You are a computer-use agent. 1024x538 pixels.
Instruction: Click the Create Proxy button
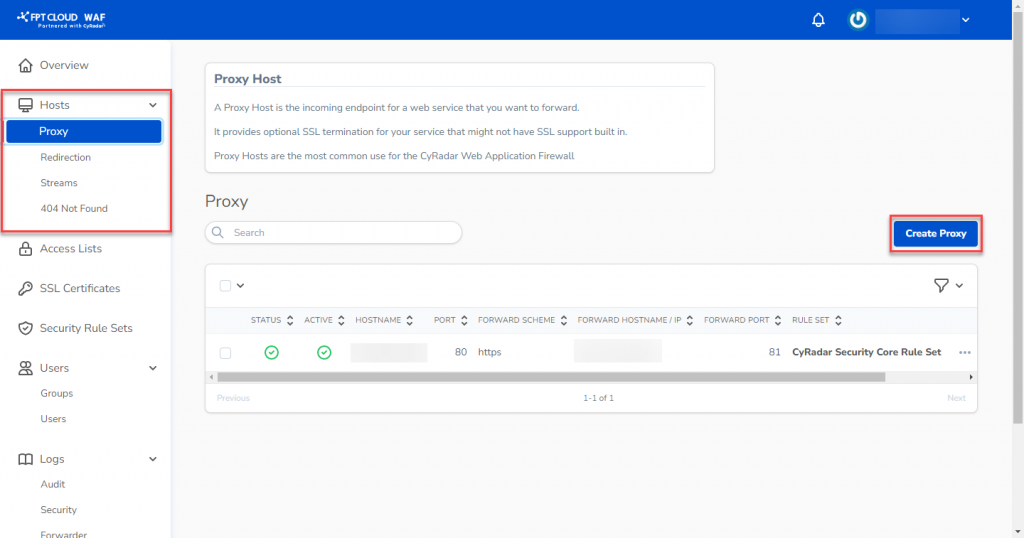pyautogui.click(x=935, y=234)
